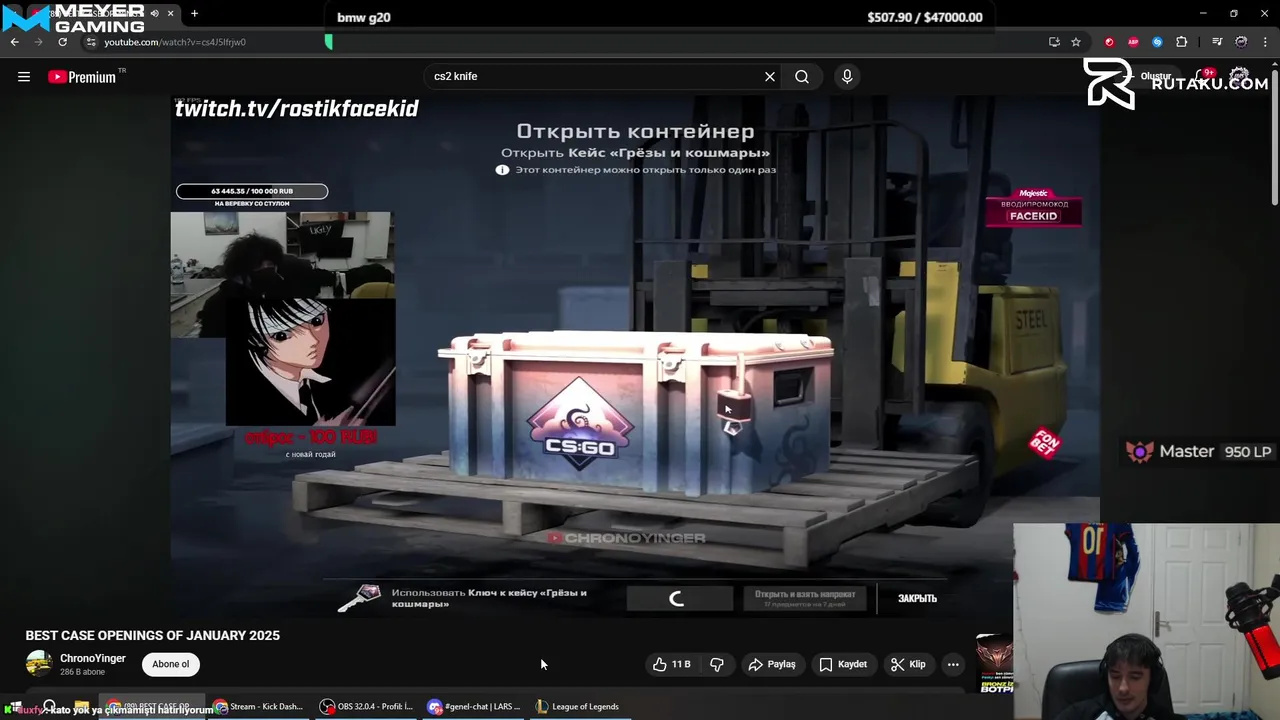Open the YouTube account avatar menu
Viewport: 1280px width, 720px height.
[x=1240, y=77]
